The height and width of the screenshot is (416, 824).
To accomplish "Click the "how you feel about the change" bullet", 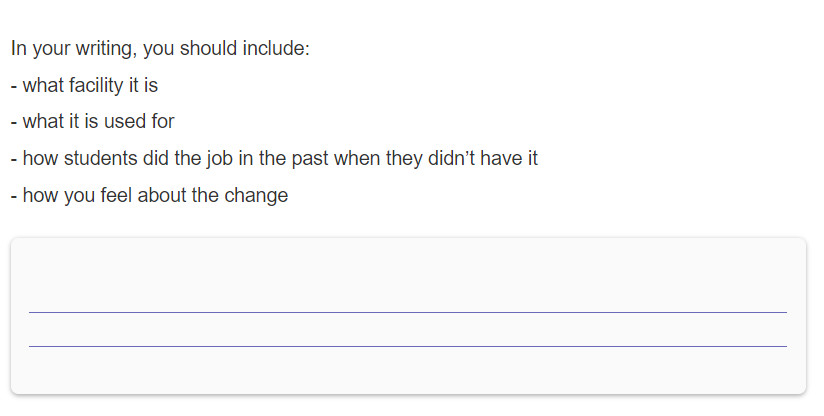I will point(149,195).
